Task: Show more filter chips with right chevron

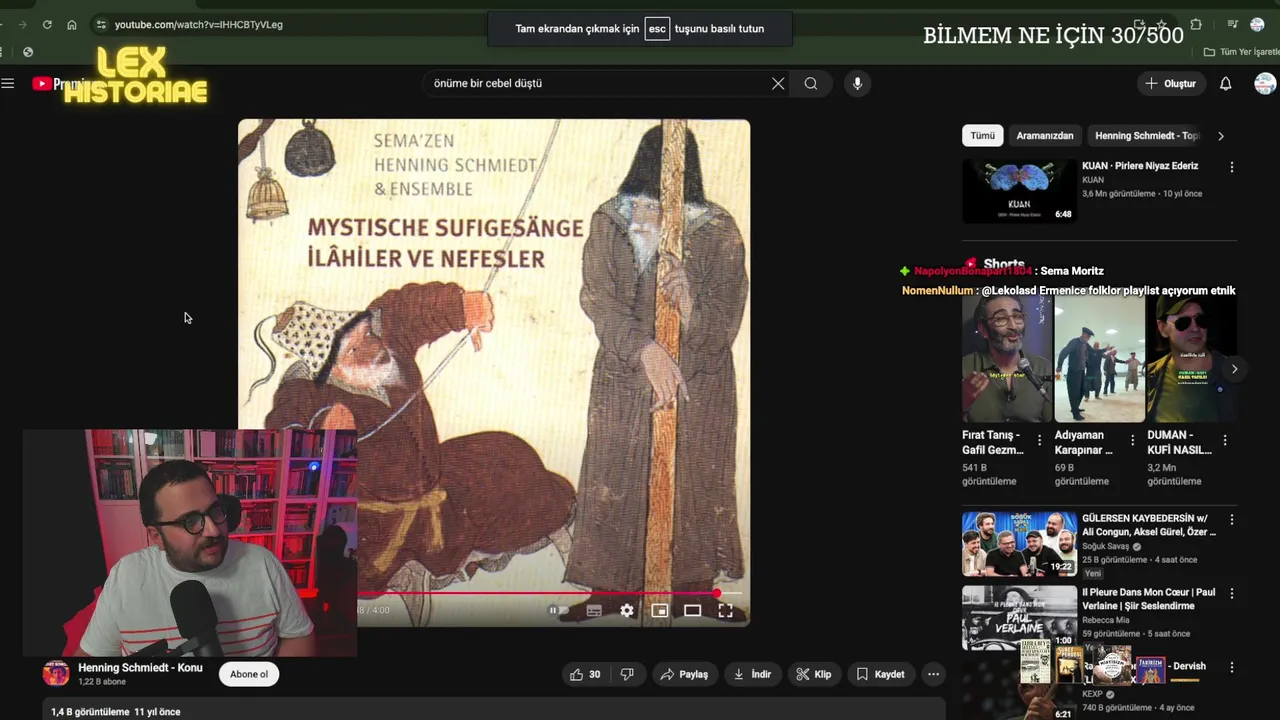Action: (x=1220, y=136)
